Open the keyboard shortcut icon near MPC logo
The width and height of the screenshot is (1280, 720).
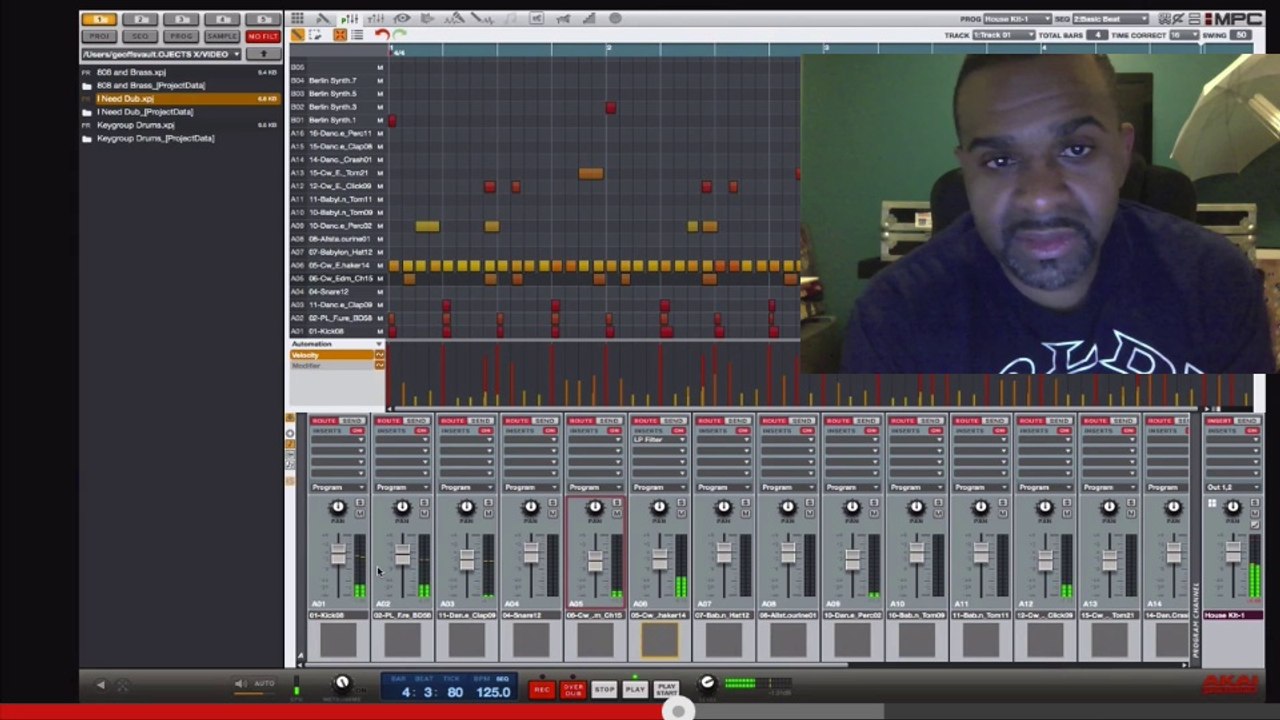(1164, 19)
